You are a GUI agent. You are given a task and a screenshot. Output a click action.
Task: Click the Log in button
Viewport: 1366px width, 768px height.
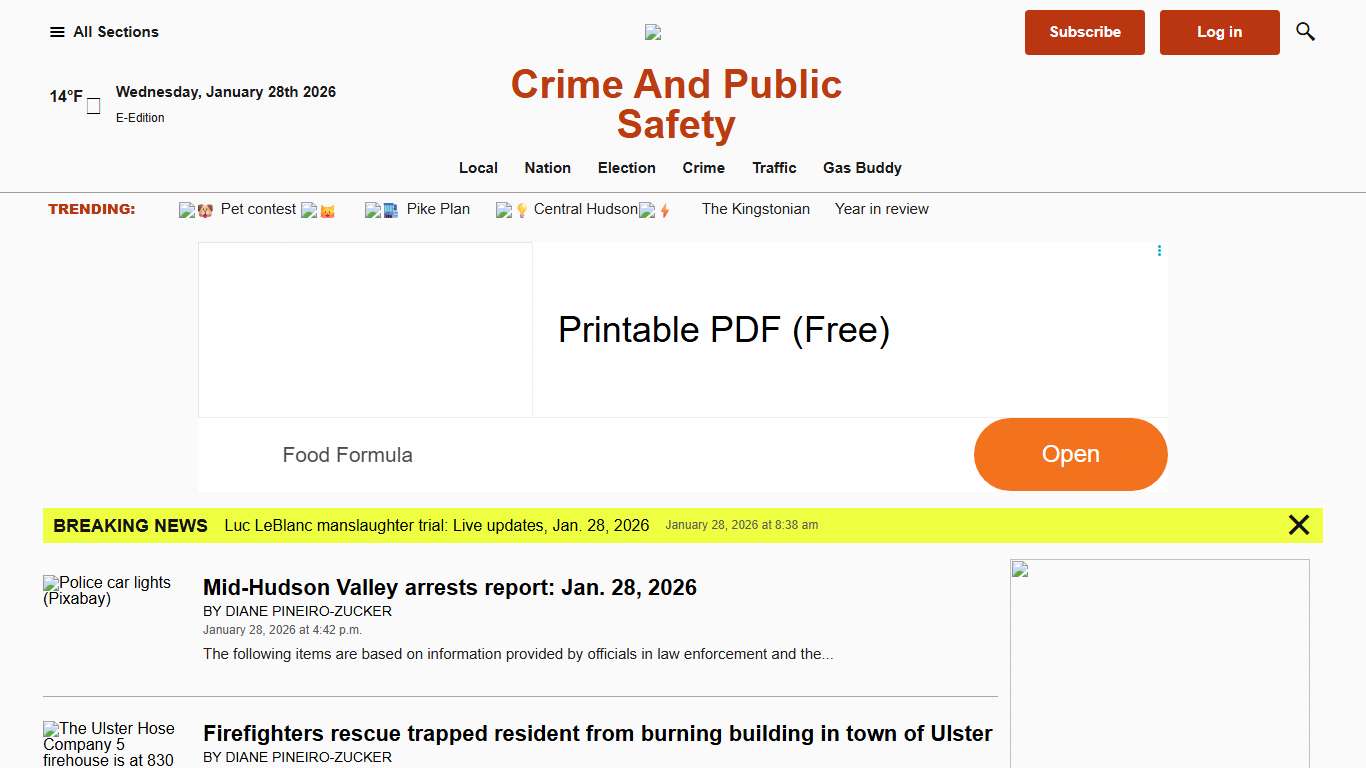coord(1219,32)
